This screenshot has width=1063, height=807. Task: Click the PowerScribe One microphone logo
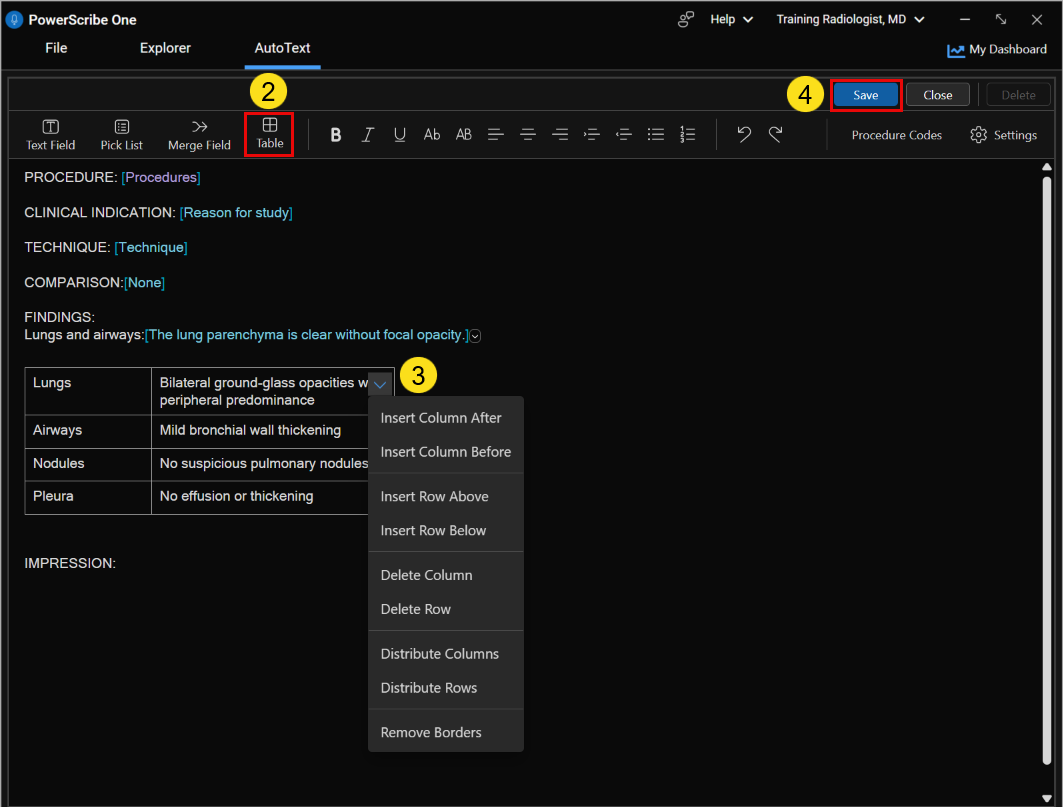coord(14,20)
